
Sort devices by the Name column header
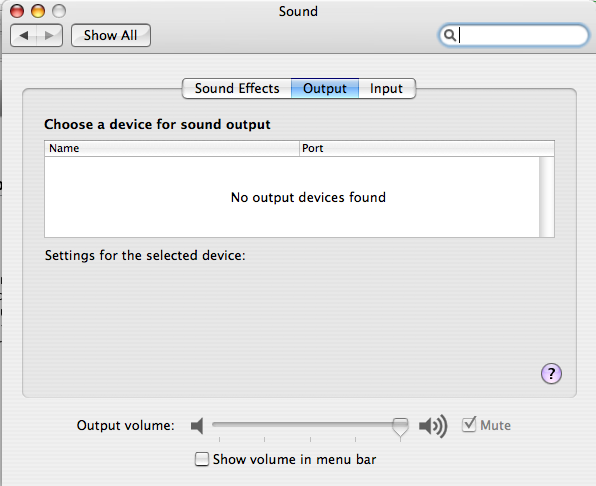(x=172, y=148)
